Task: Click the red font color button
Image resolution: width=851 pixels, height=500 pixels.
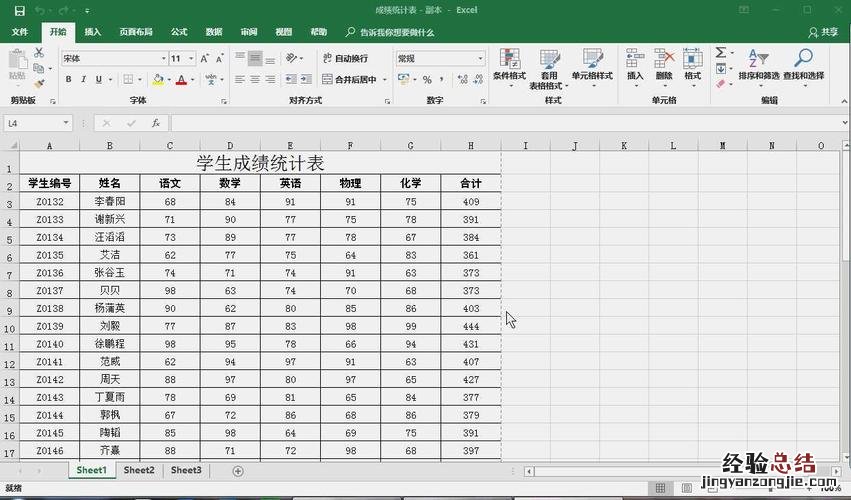Action: pyautogui.click(x=181, y=80)
